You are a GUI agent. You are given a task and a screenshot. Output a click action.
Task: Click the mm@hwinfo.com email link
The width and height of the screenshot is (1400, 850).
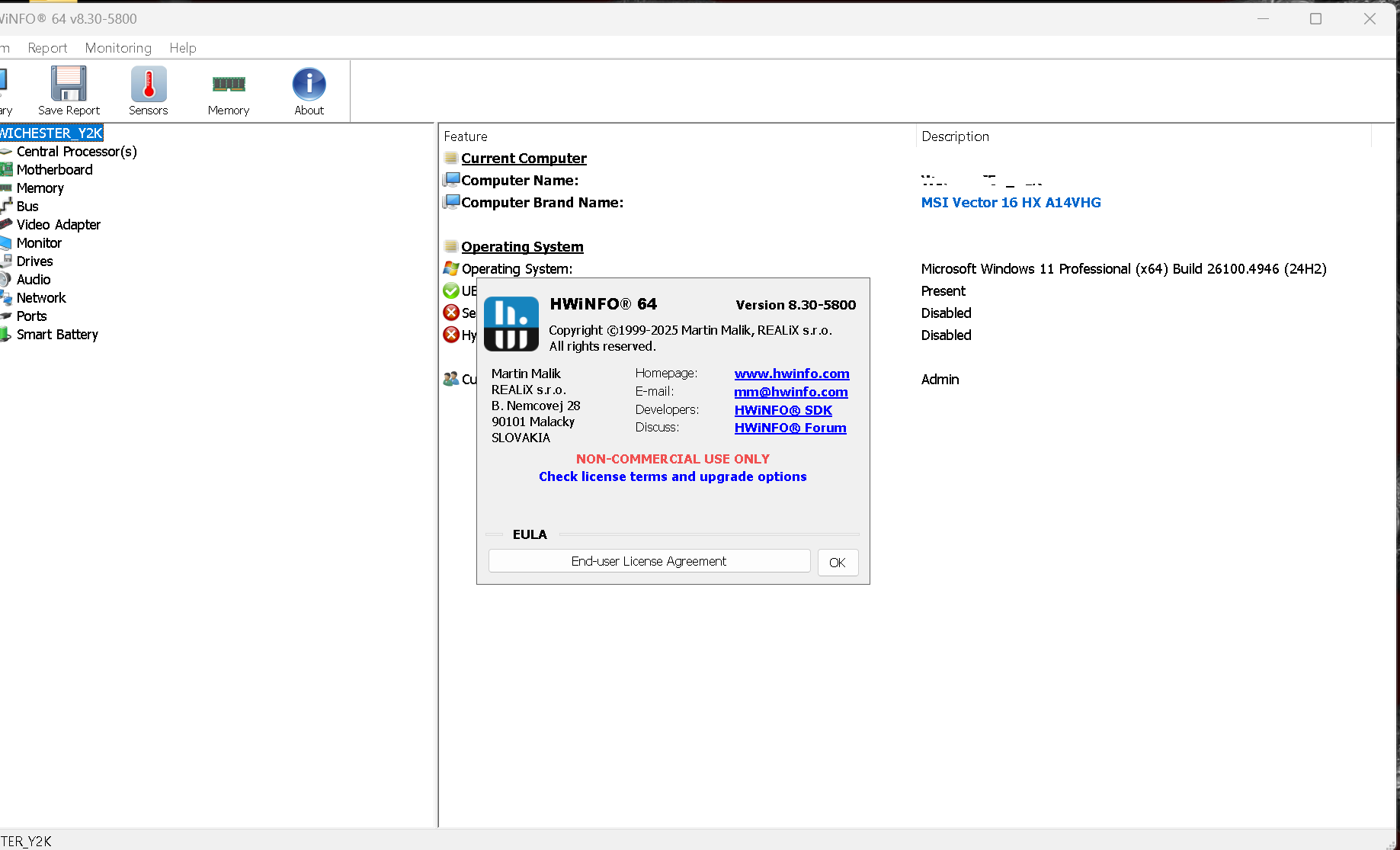pos(791,392)
